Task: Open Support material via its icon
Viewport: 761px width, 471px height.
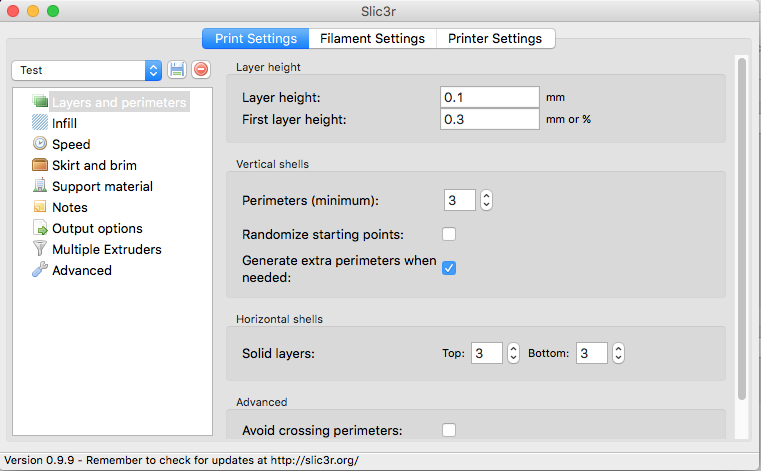Action: click(x=40, y=186)
